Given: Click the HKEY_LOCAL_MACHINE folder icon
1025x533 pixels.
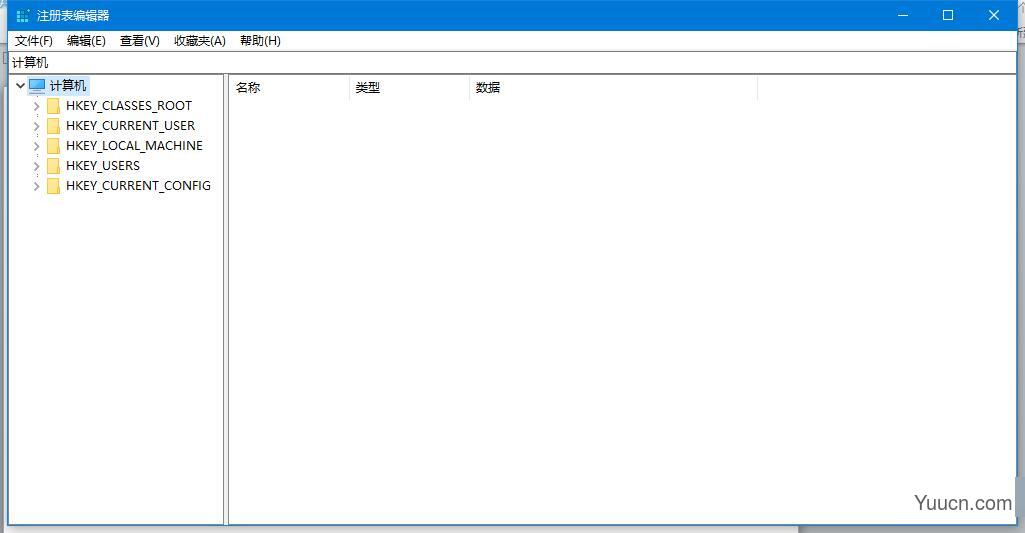Looking at the screenshot, I should [54, 146].
